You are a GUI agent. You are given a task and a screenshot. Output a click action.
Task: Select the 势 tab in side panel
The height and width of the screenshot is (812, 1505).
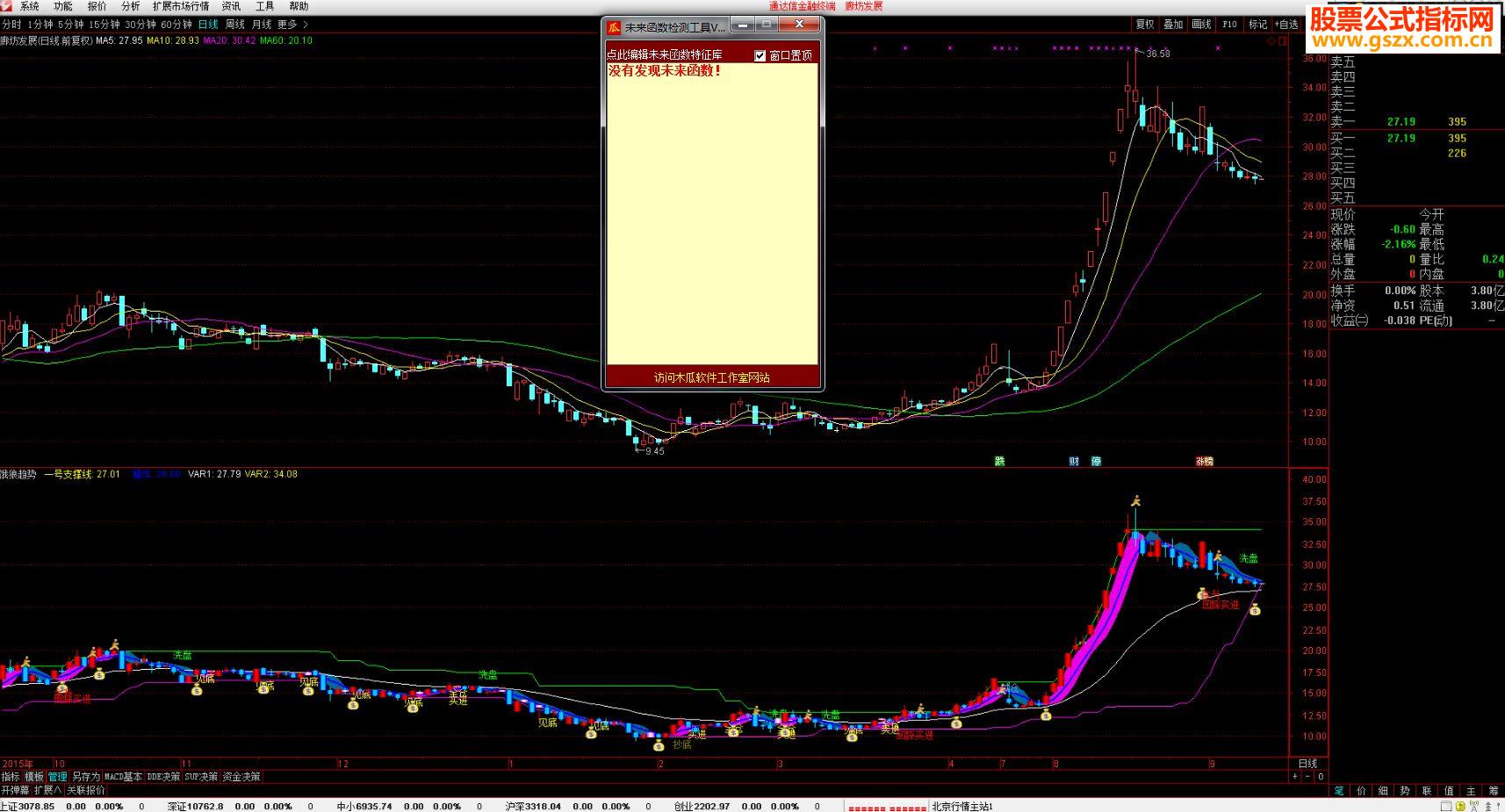[1405, 791]
